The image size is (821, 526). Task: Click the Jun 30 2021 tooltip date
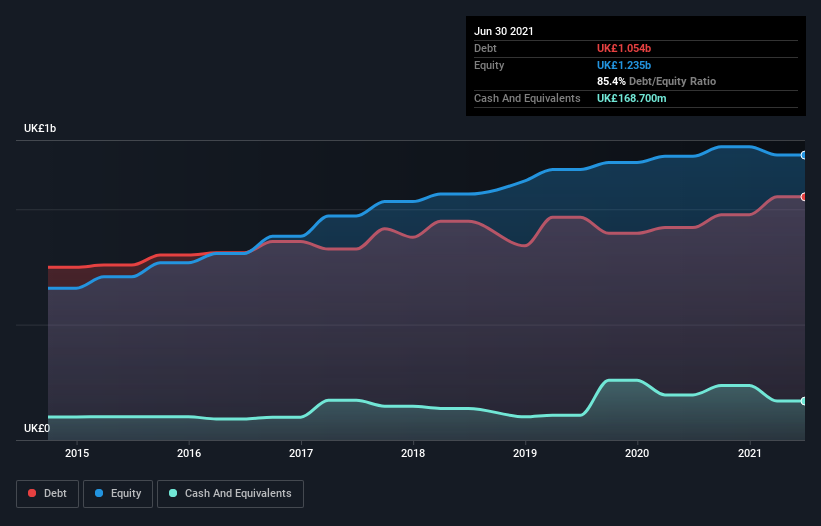[504, 31]
